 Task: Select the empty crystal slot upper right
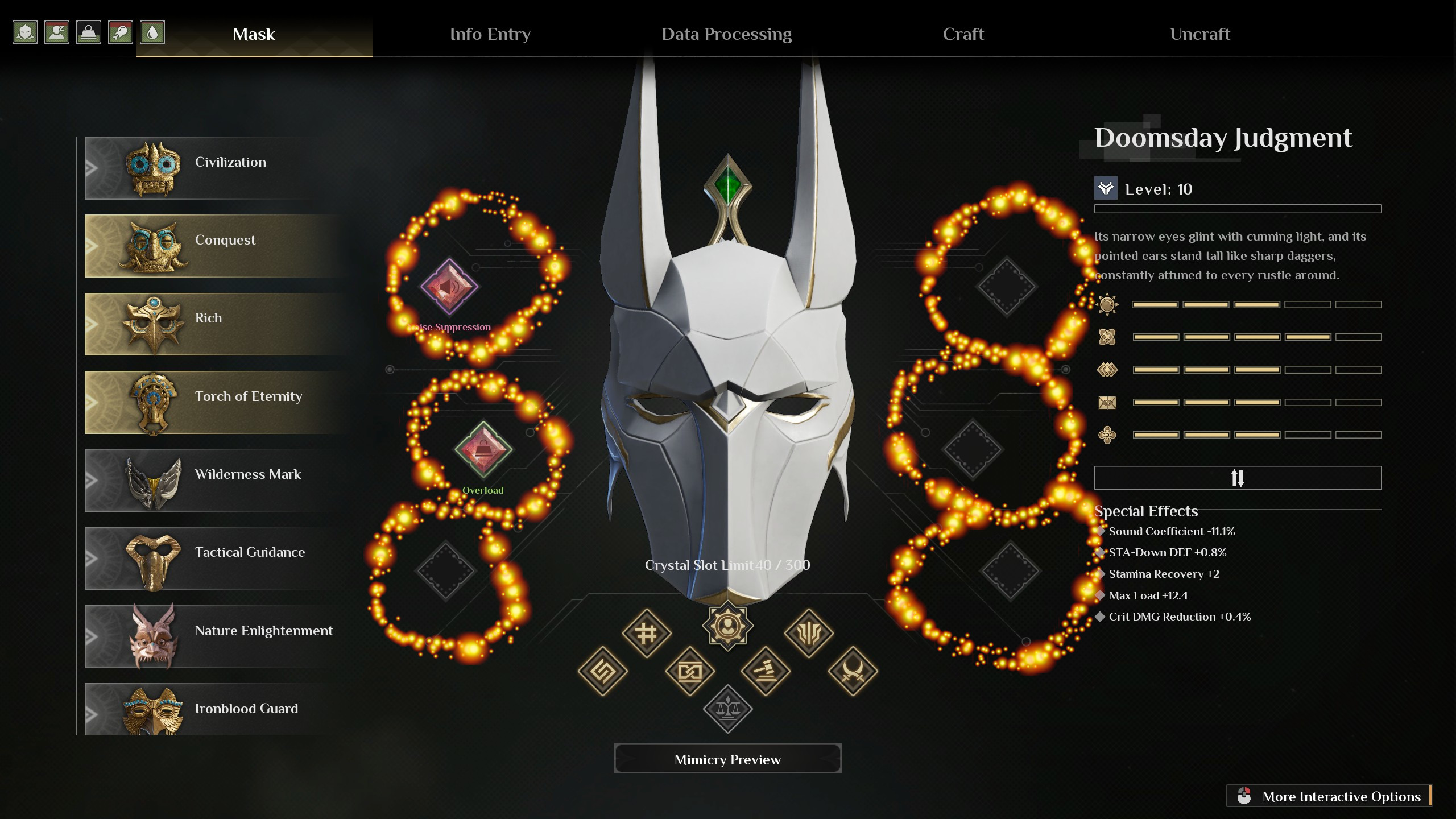pyautogui.click(x=1006, y=287)
